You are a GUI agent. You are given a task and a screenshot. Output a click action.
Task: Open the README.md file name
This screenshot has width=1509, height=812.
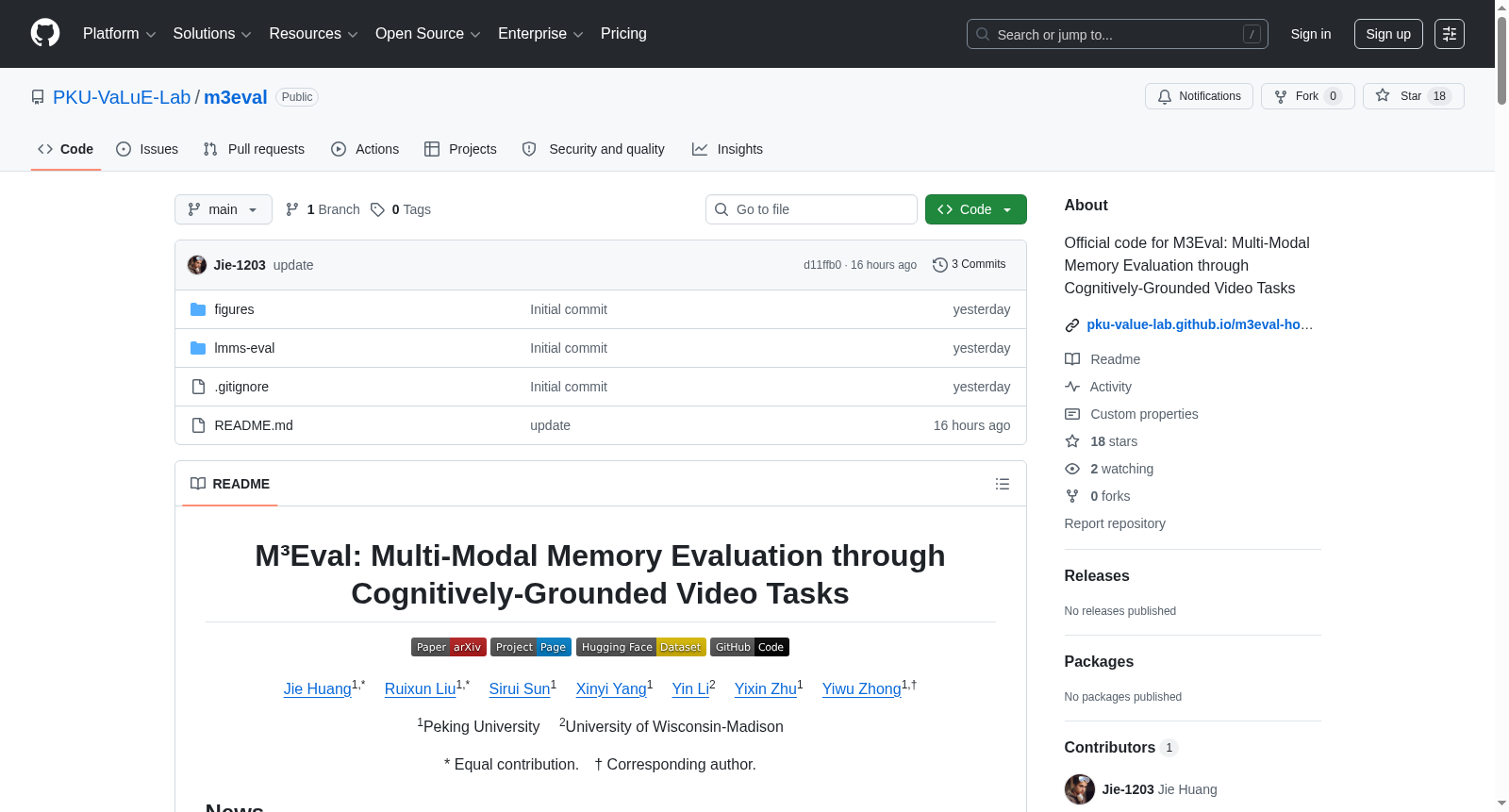tap(254, 425)
